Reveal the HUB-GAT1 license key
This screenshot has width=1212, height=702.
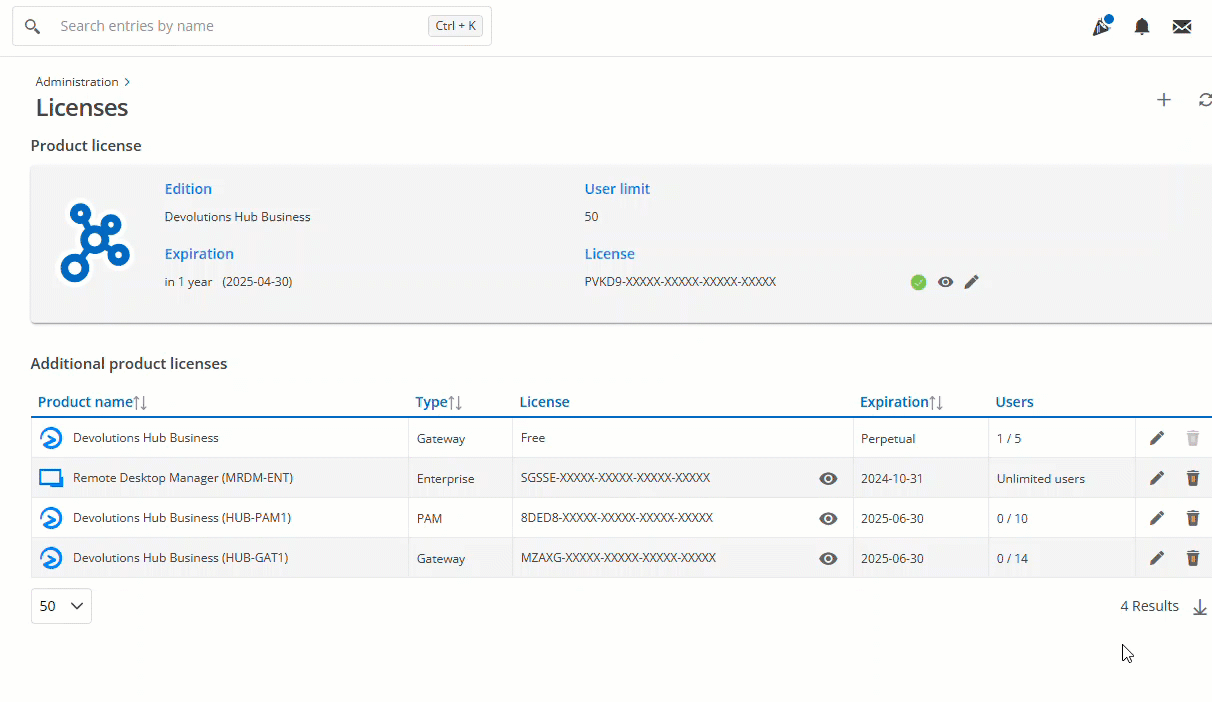point(828,558)
